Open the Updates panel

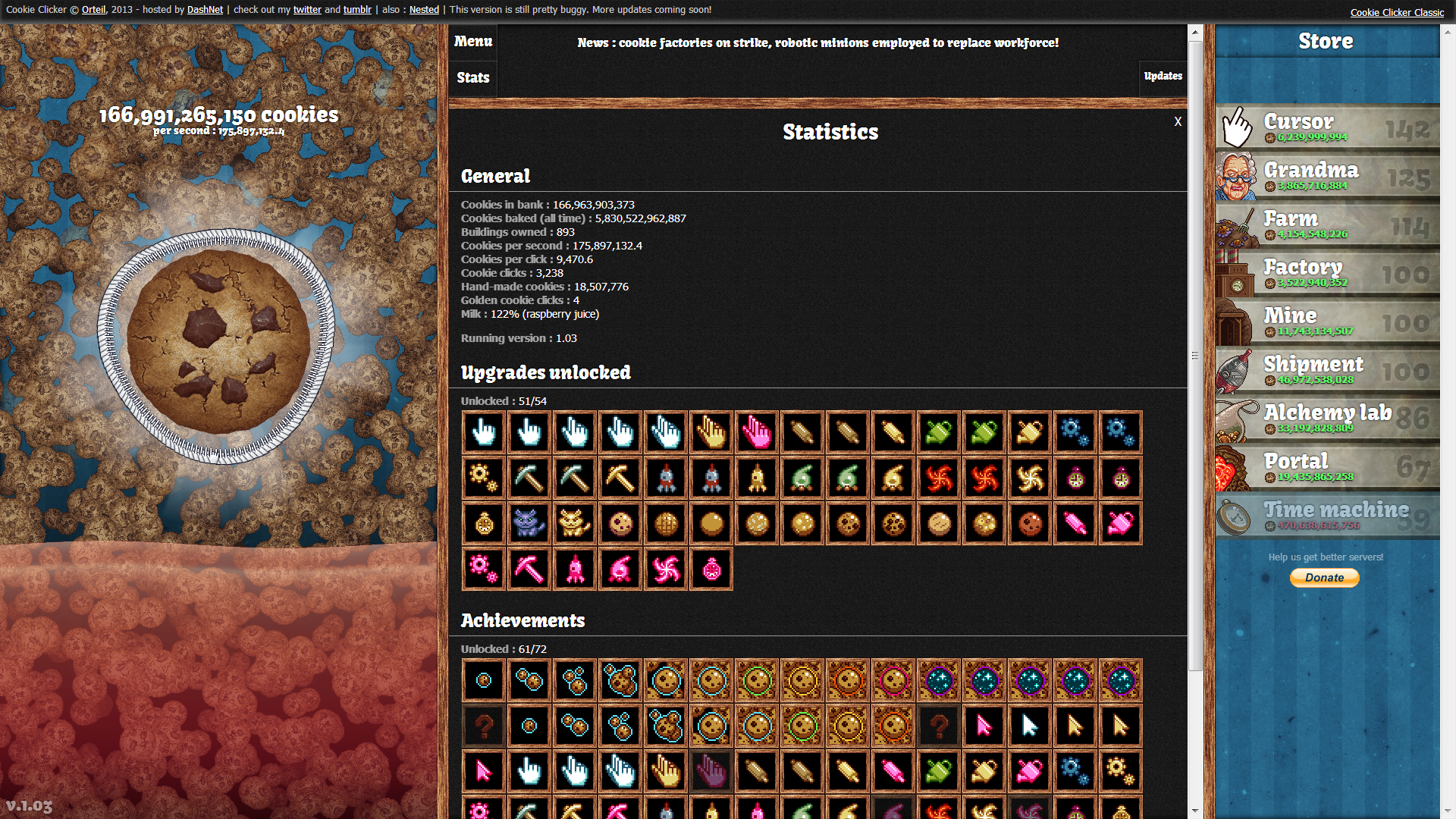(1163, 76)
